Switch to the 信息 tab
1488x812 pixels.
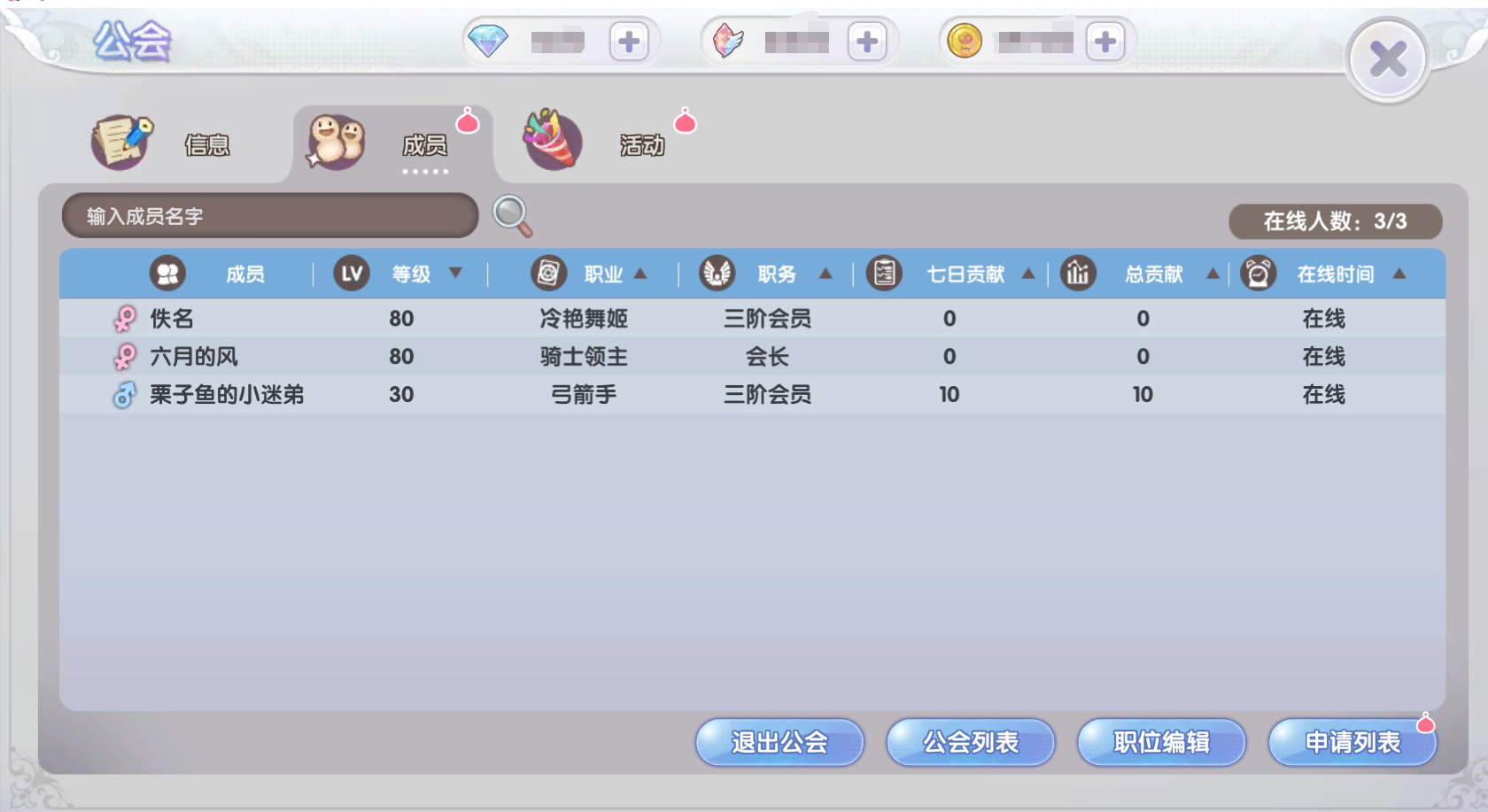click(x=164, y=143)
